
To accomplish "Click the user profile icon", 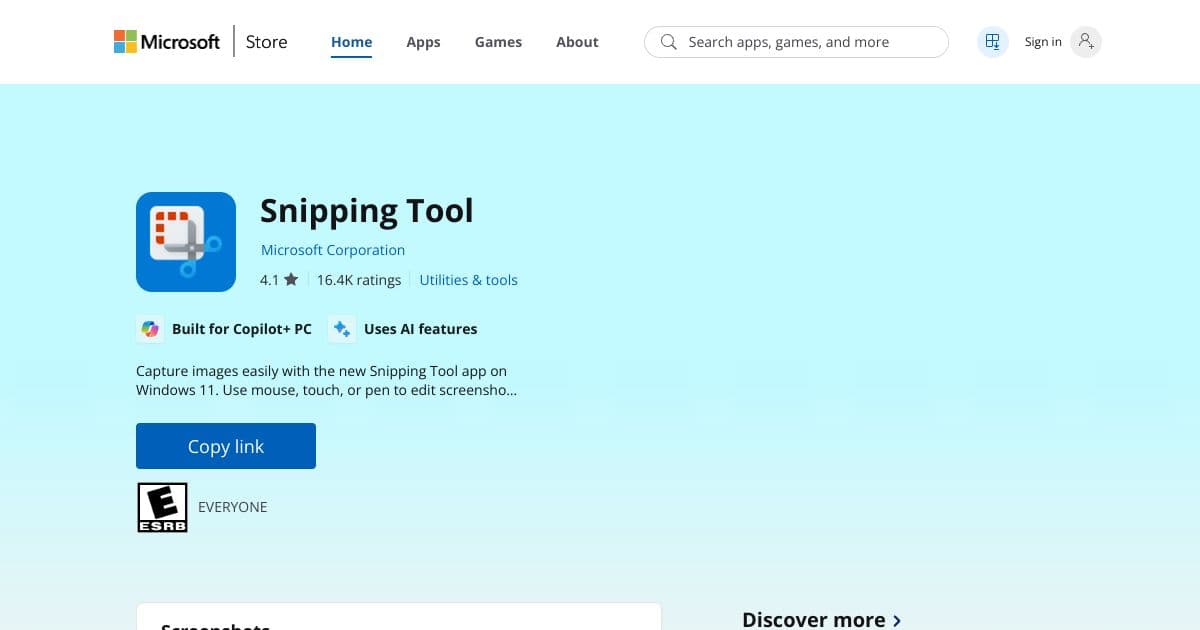I will tap(1086, 41).
